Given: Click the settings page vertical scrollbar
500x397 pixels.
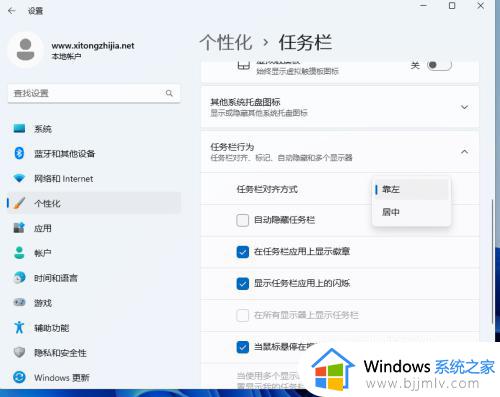Looking at the screenshot, I should [492, 261].
